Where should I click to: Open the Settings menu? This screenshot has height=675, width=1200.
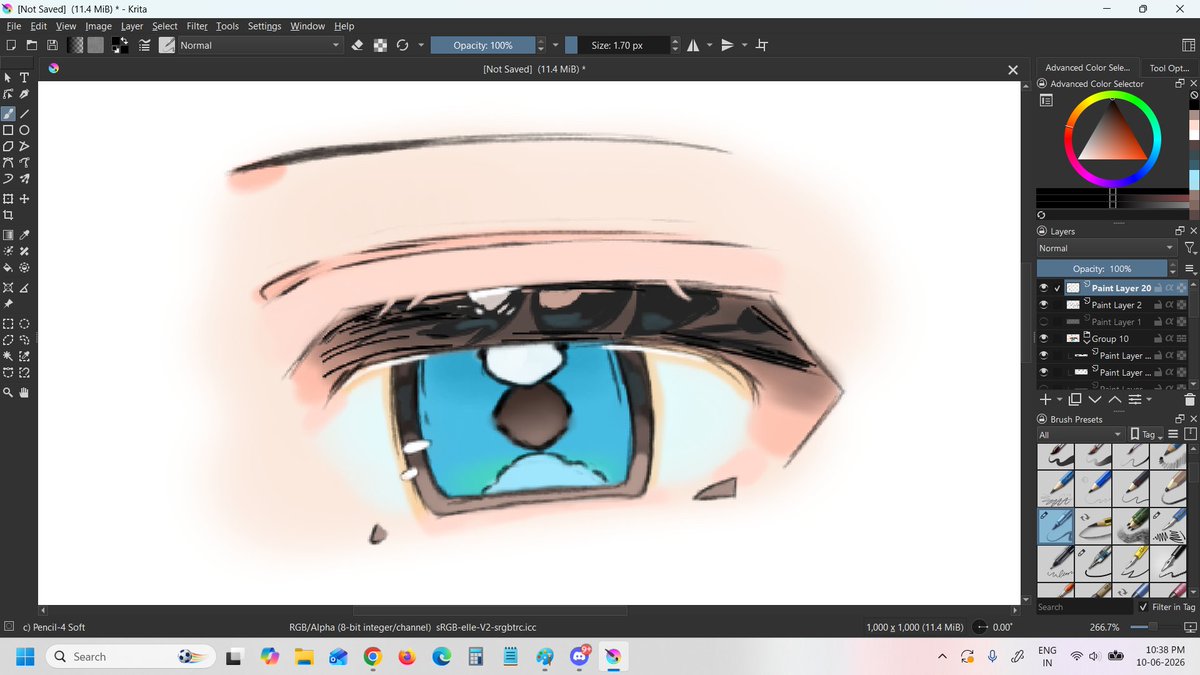pyautogui.click(x=264, y=26)
